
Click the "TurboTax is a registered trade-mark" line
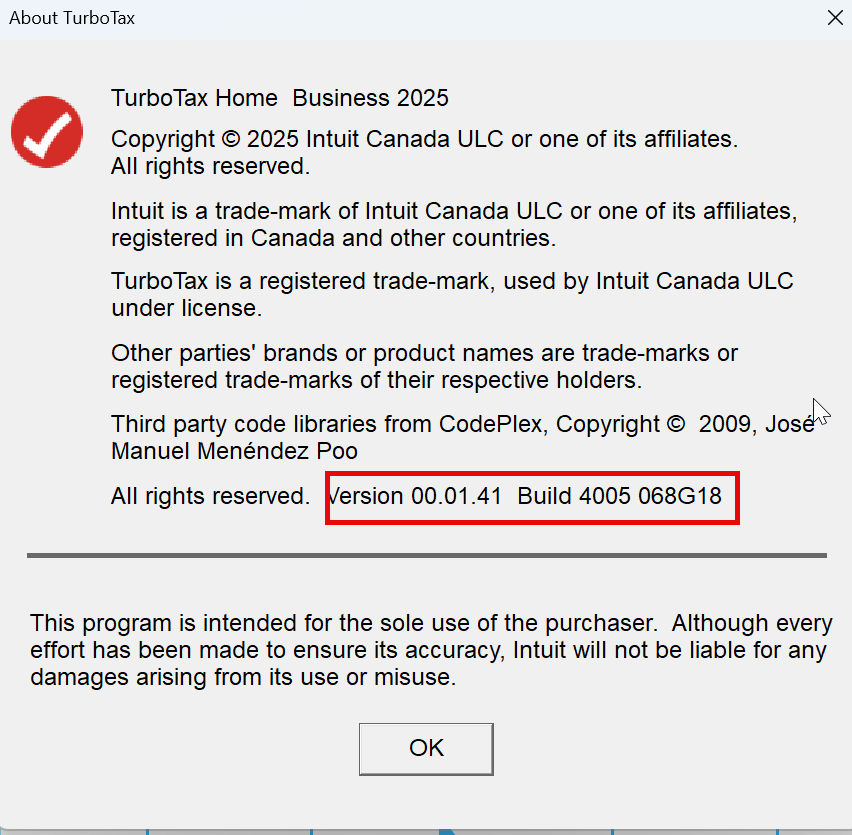452,281
